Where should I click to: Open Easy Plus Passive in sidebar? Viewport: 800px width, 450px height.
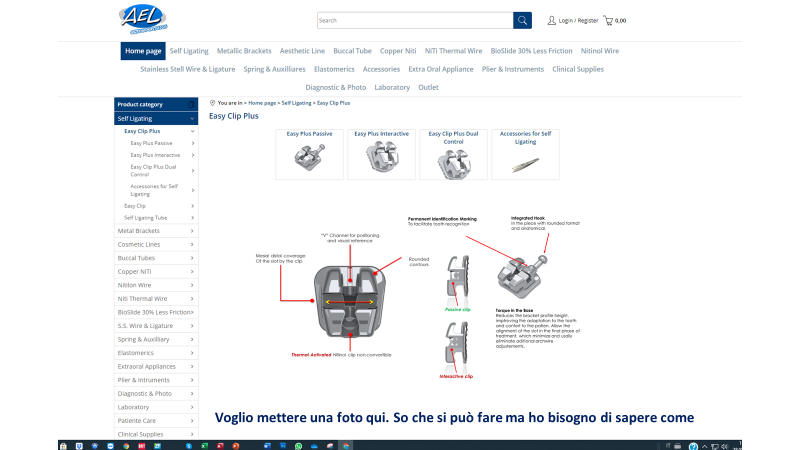pos(151,143)
